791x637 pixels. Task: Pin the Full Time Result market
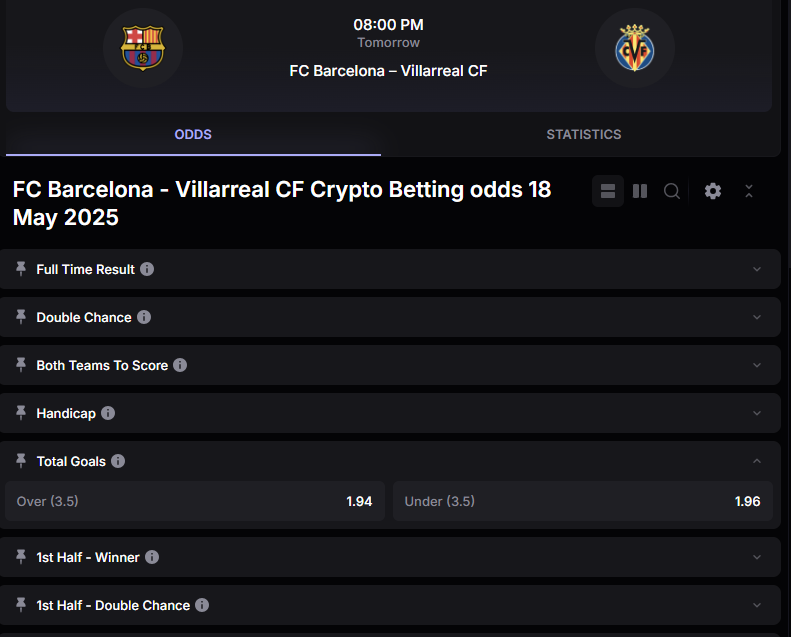(21, 269)
